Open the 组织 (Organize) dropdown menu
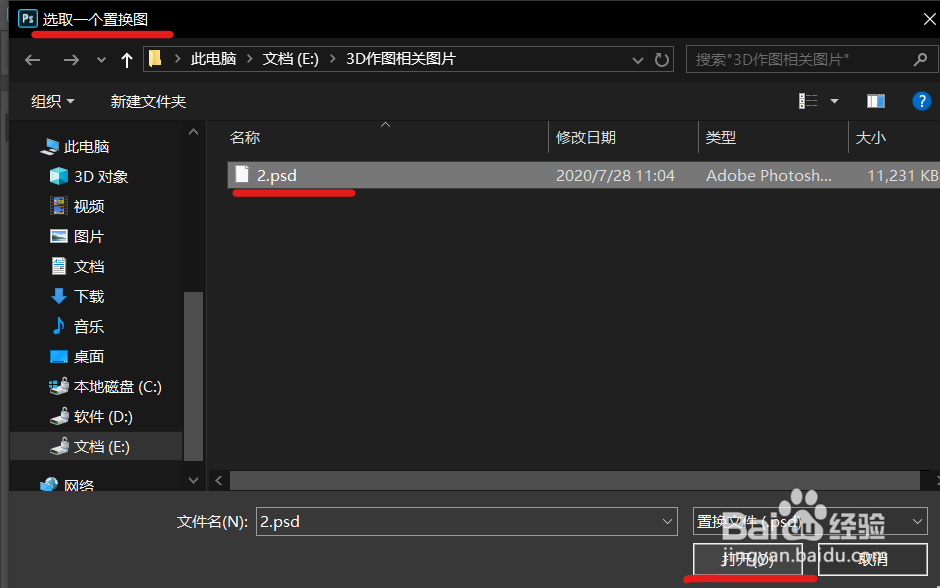This screenshot has width=940, height=588. 51,100
